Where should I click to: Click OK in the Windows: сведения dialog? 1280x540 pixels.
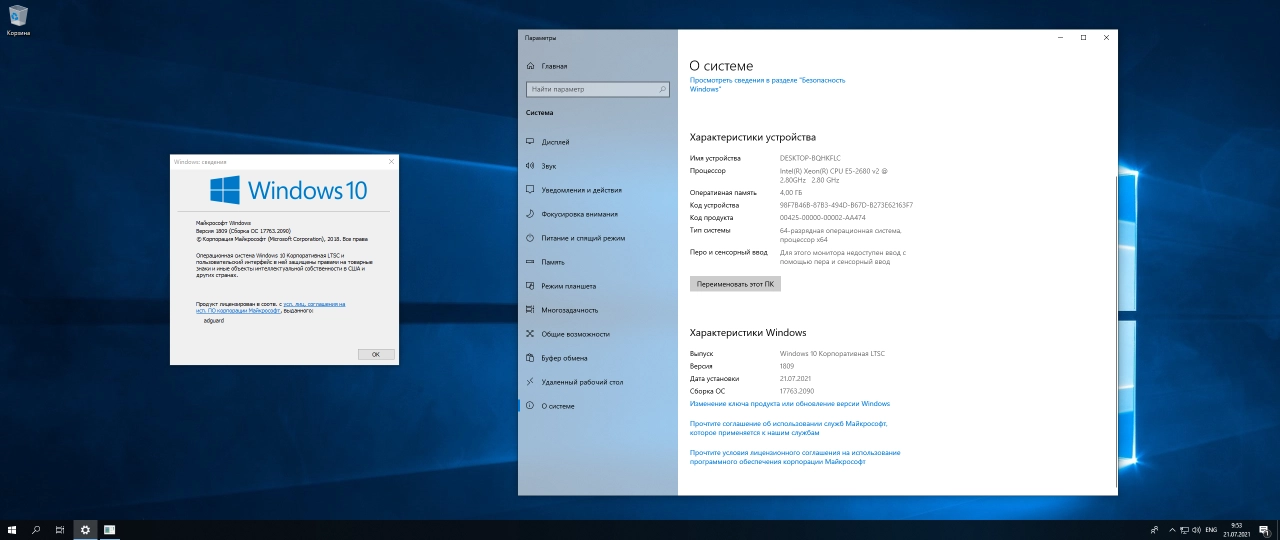pyautogui.click(x=376, y=354)
